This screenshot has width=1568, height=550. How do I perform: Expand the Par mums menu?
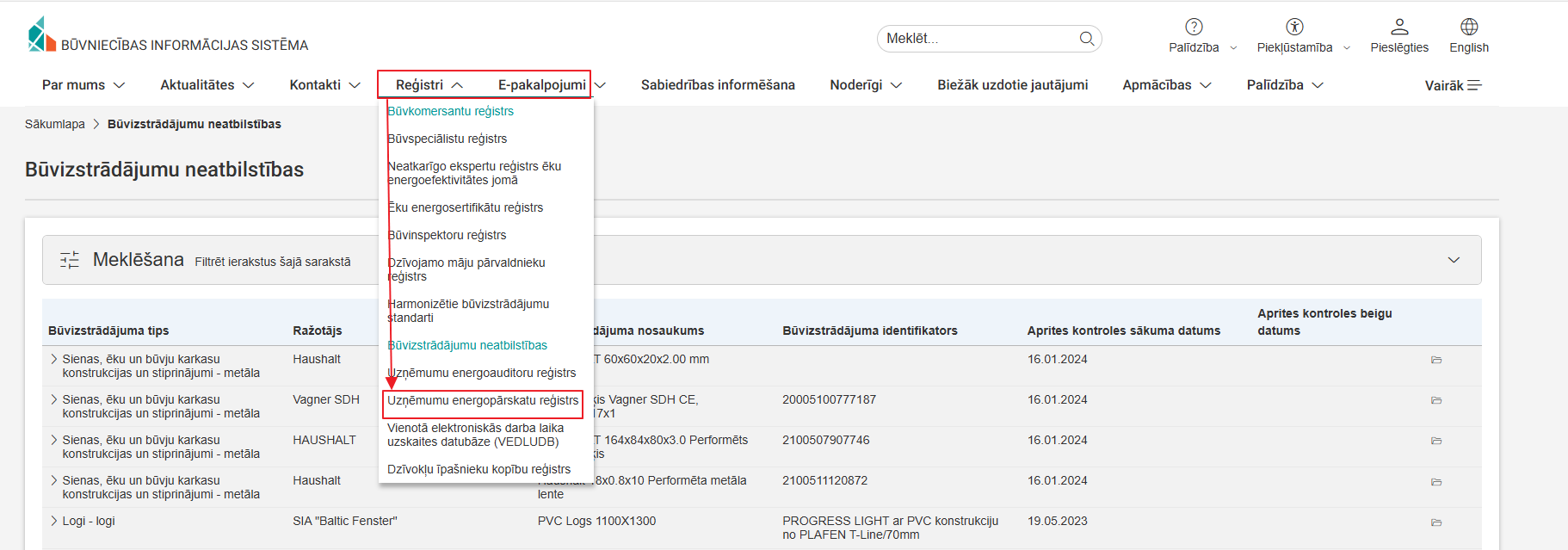[83, 85]
